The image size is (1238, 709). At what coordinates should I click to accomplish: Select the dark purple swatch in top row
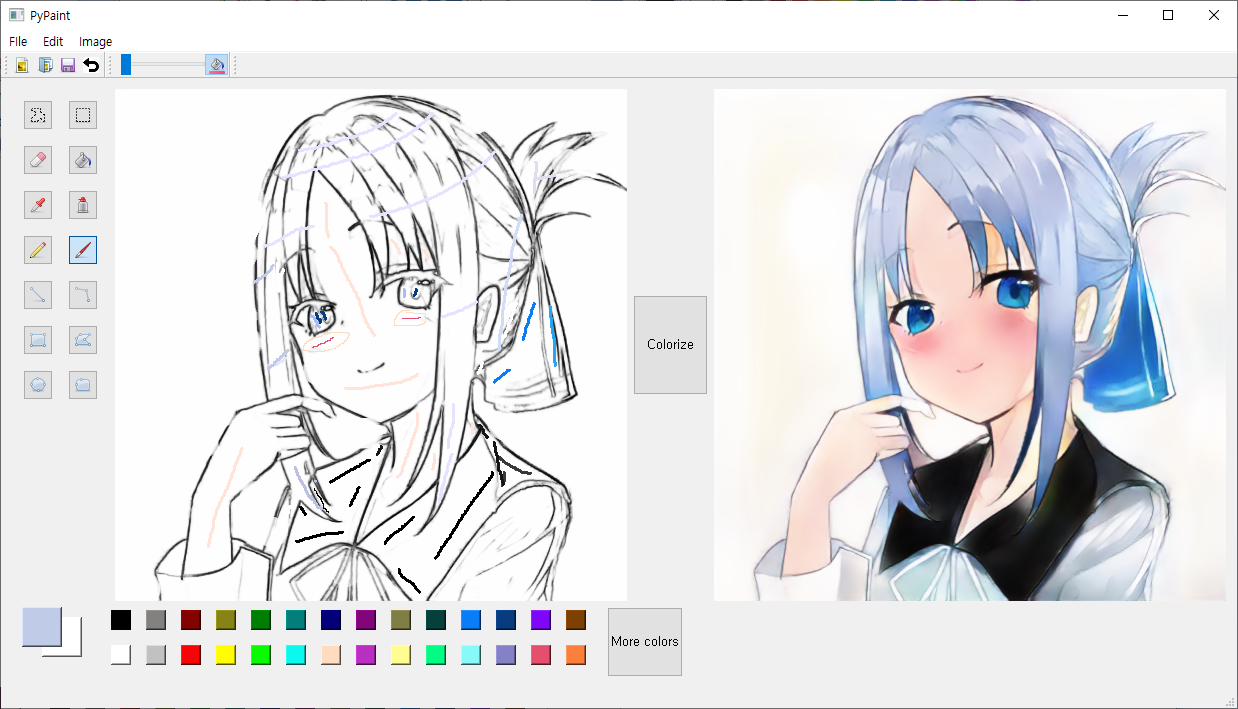click(366, 620)
